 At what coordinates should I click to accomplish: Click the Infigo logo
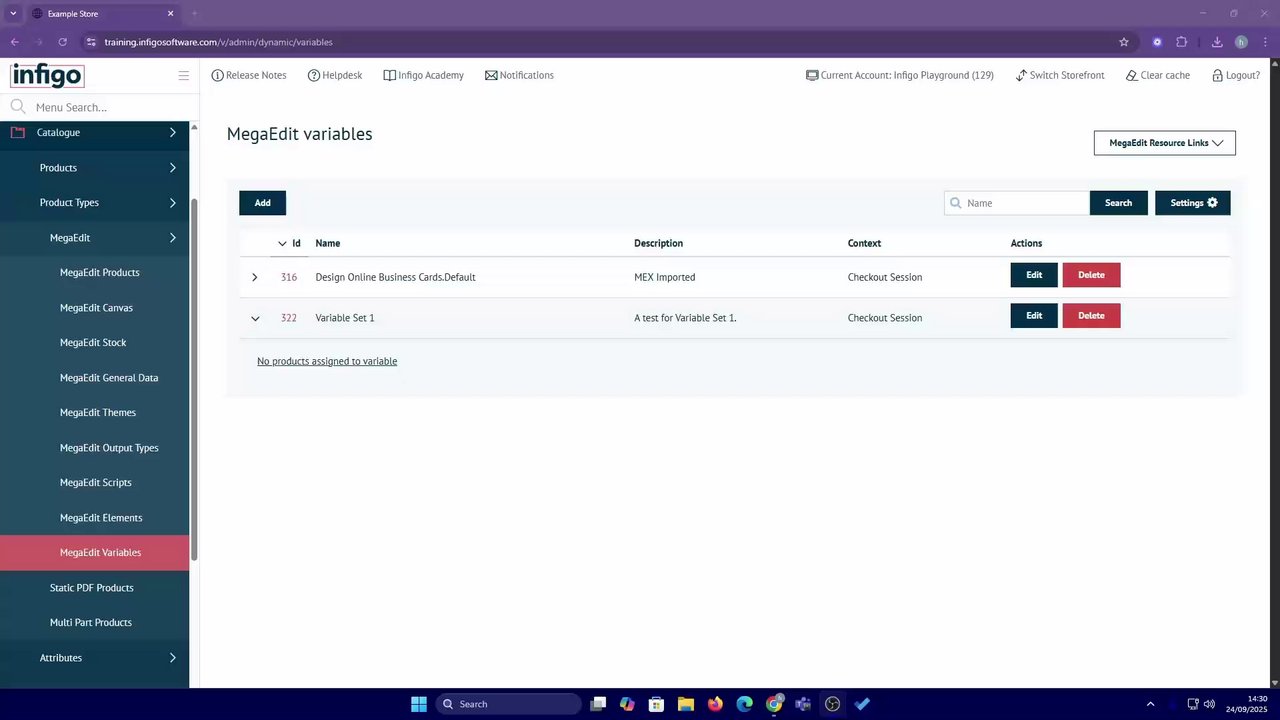pos(47,75)
